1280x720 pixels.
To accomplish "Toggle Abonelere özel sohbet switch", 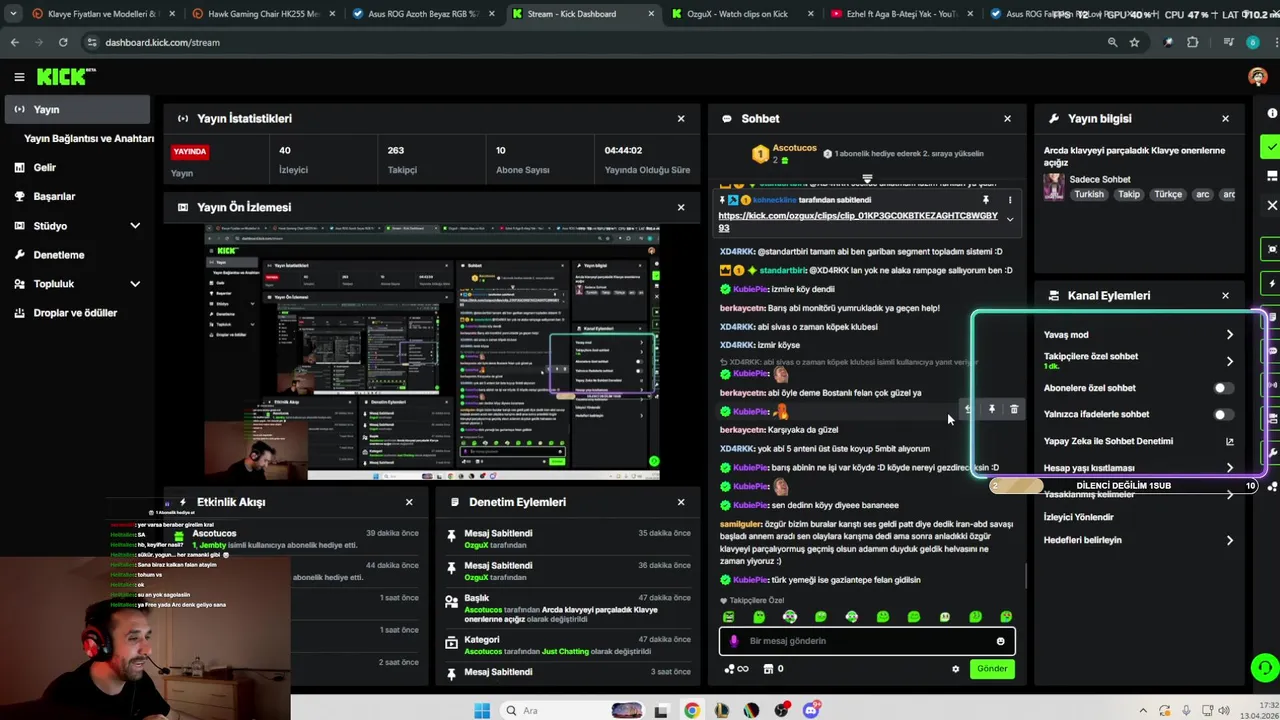I will [x=1223, y=388].
